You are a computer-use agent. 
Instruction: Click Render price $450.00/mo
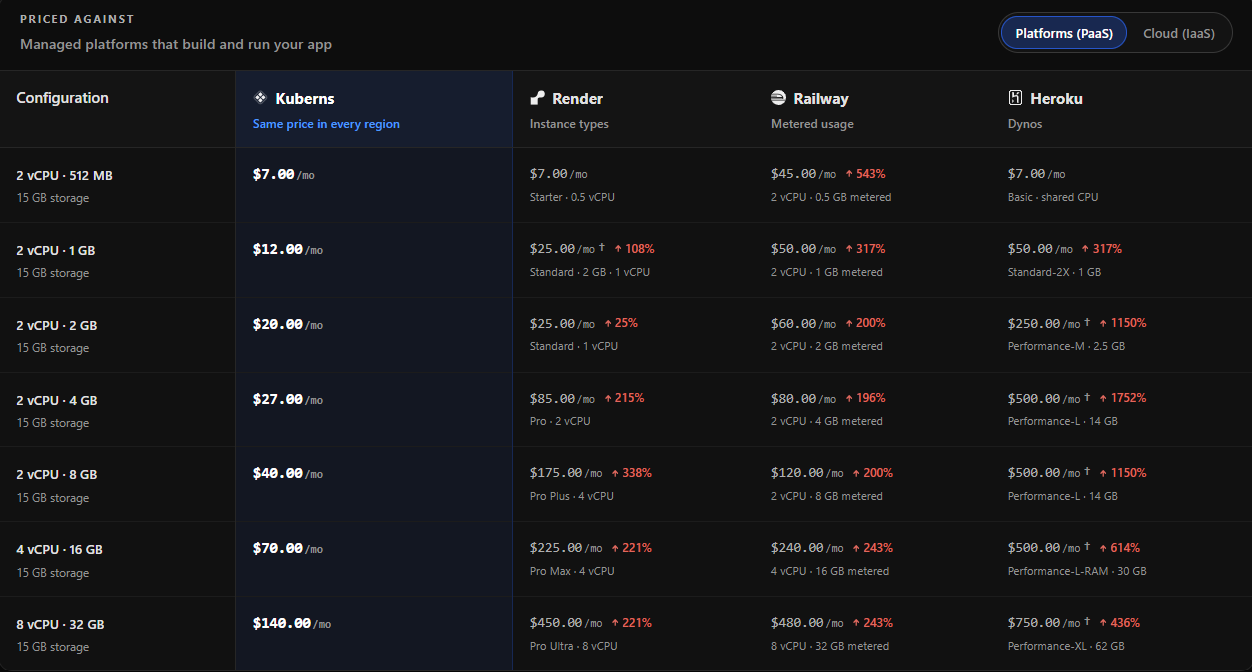[566, 623]
